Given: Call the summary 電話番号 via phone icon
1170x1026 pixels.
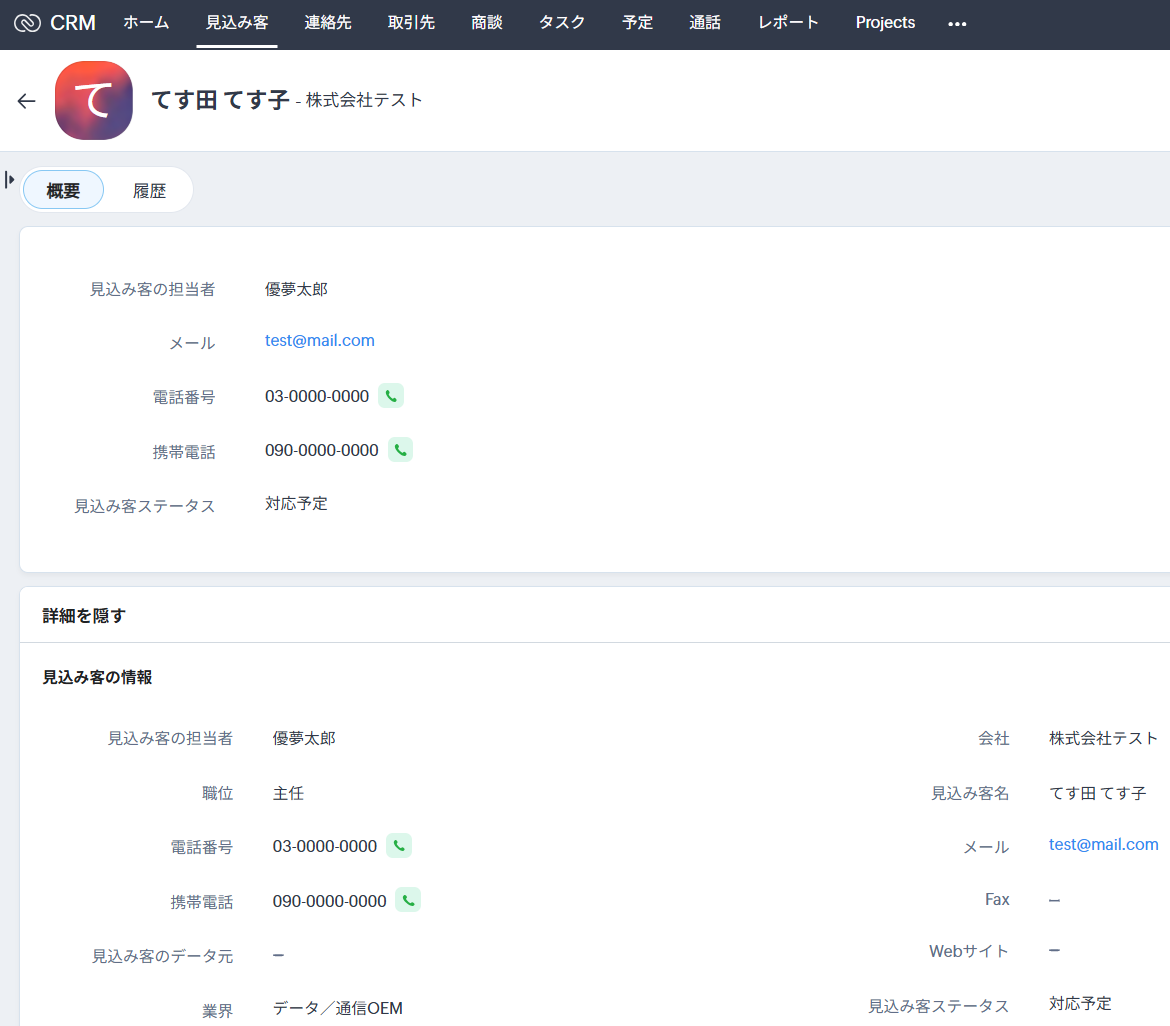Looking at the screenshot, I should click(x=391, y=396).
